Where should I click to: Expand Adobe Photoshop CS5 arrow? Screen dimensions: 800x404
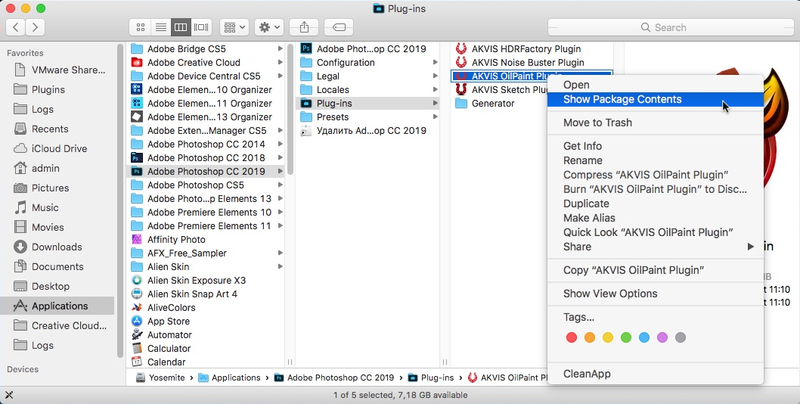[280, 185]
